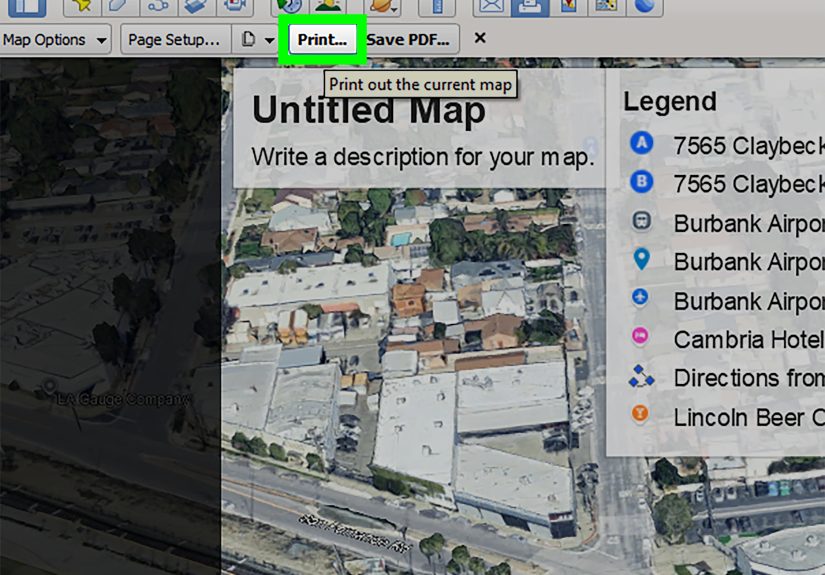Click the Legend heading
This screenshot has width=825, height=575.
670,102
